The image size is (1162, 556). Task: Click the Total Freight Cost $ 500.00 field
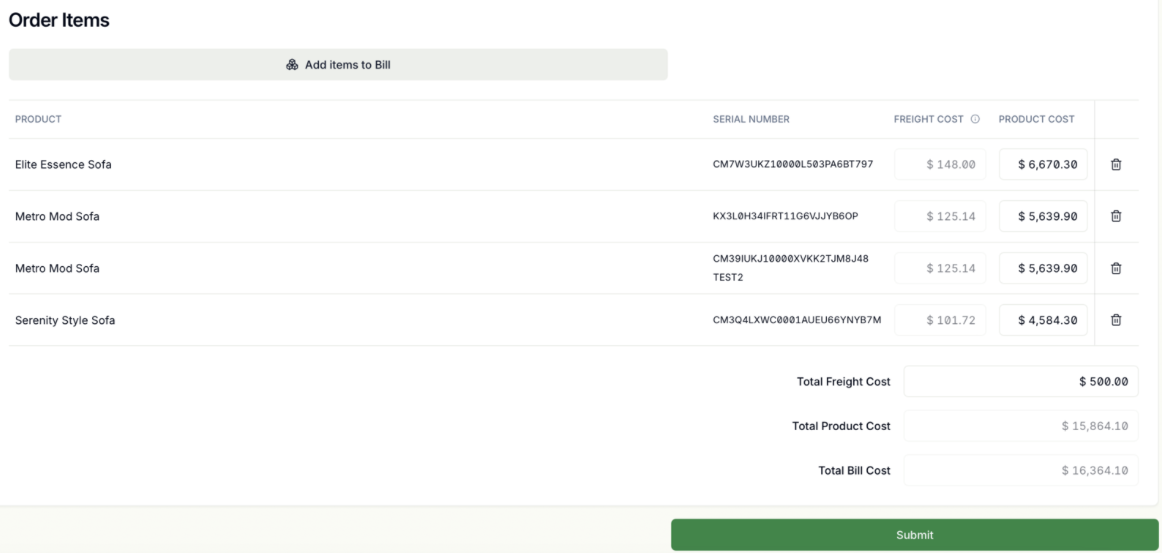pyautogui.click(x=1020, y=382)
